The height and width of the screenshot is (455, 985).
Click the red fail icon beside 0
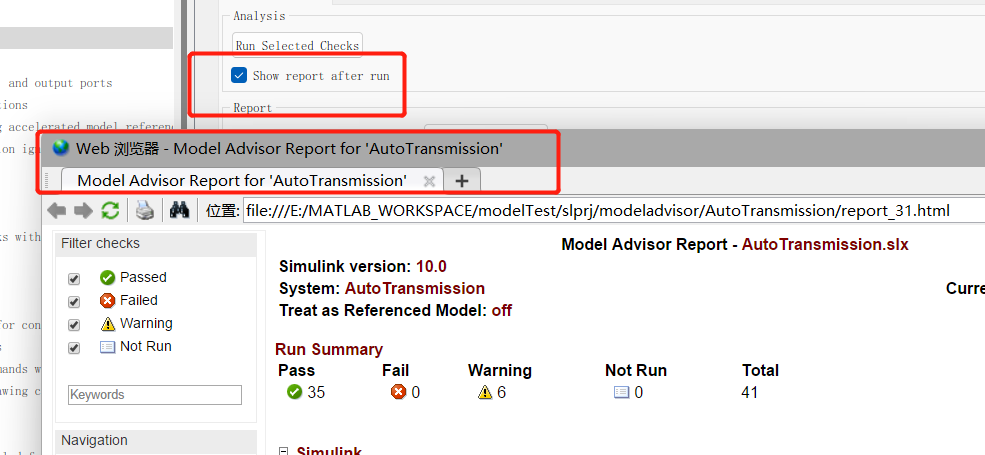click(398, 392)
